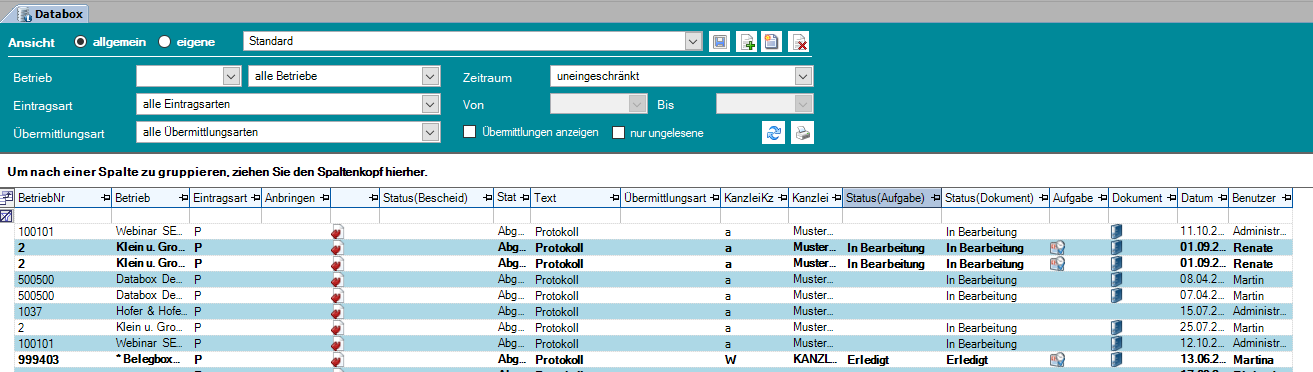The width and height of the screenshot is (1313, 372).
Task: Click the 15.07.2... Datum cell
Action: point(1203,311)
